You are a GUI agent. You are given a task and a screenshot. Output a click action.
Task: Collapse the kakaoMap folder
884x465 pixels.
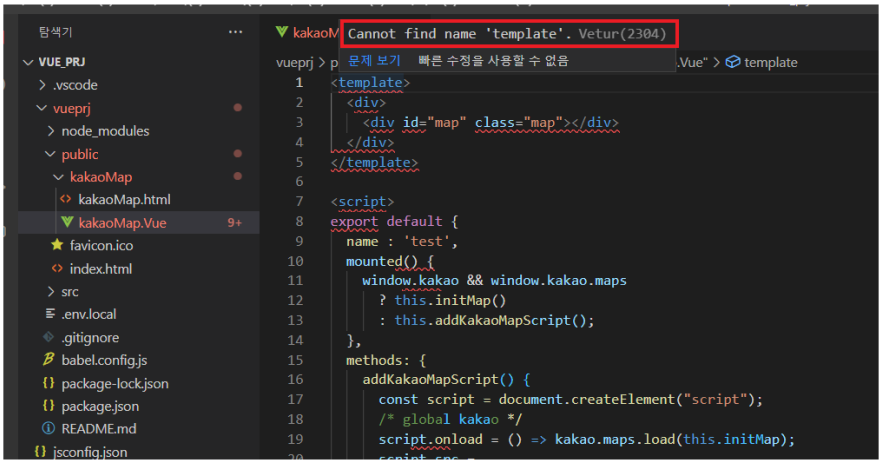[59, 178]
